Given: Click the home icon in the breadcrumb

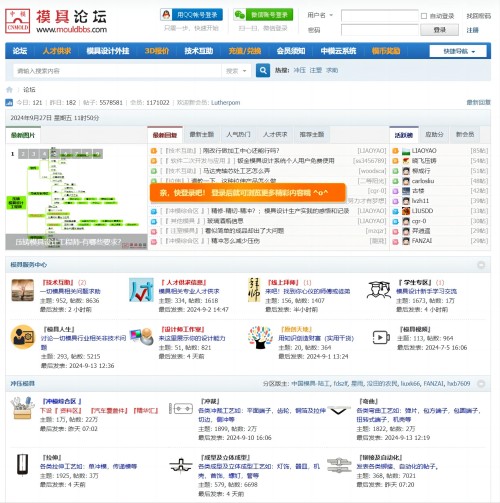Looking at the screenshot, I should click(x=9, y=90).
